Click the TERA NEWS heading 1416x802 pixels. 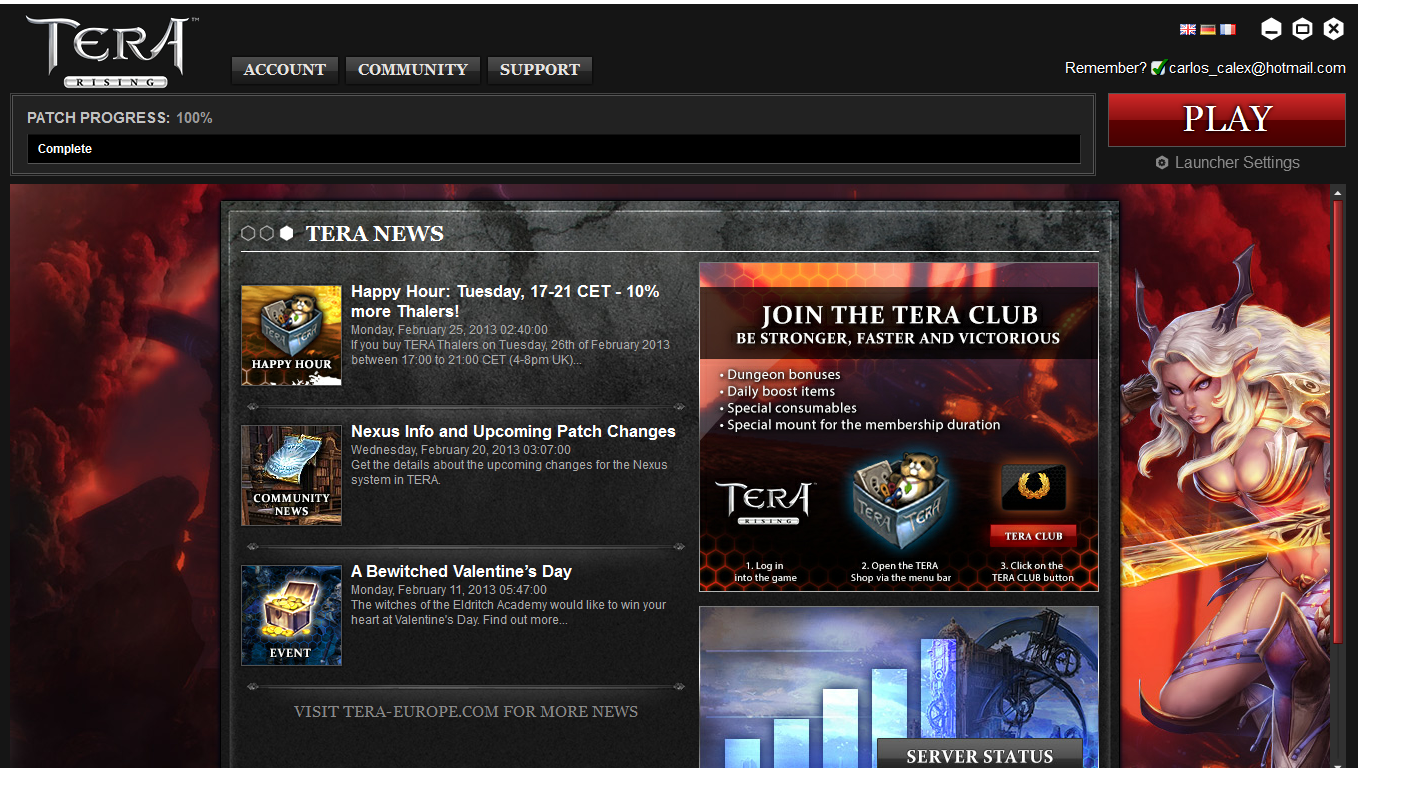click(x=375, y=233)
